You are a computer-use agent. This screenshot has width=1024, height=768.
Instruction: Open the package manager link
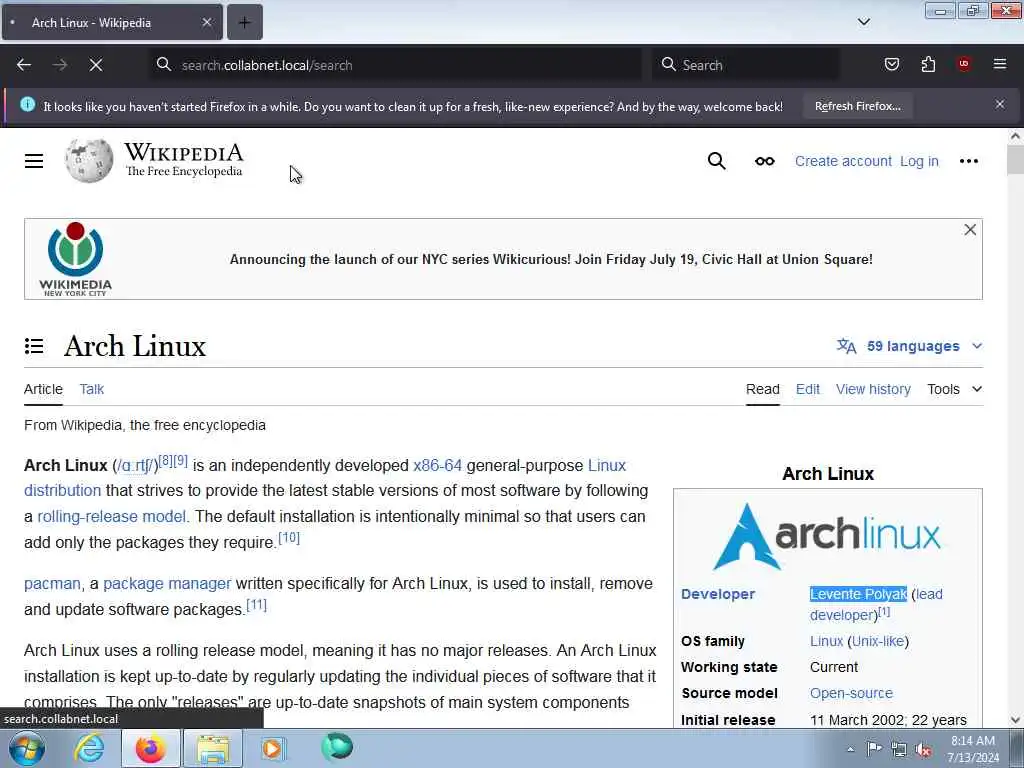[x=167, y=584]
